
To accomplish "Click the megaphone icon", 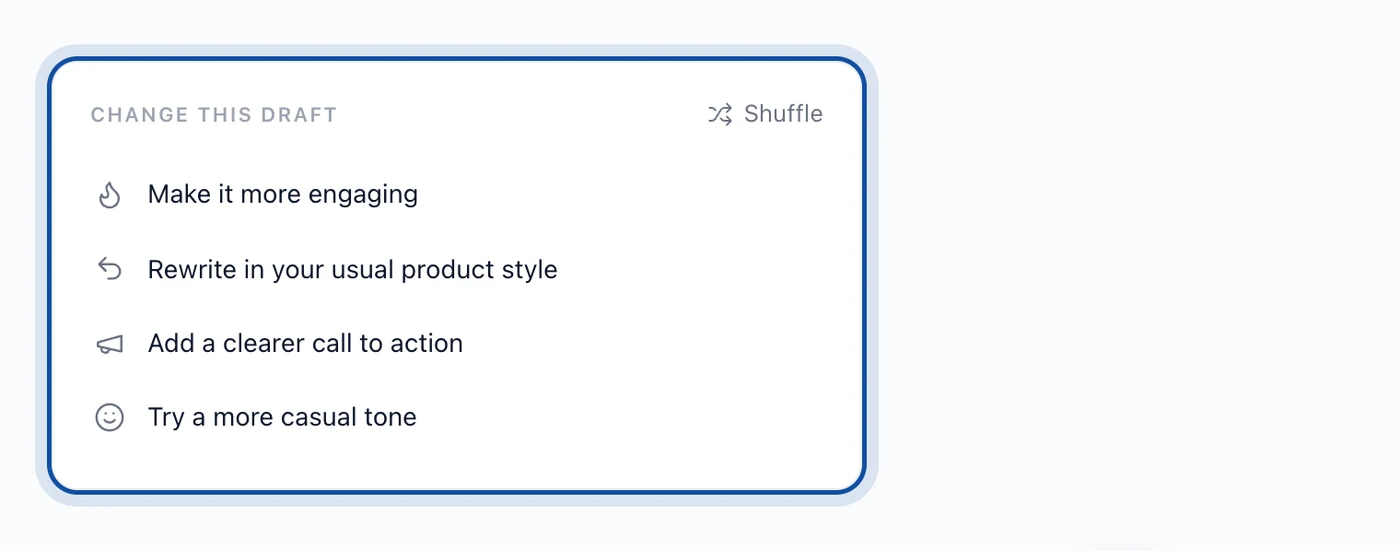I will pyautogui.click(x=109, y=344).
